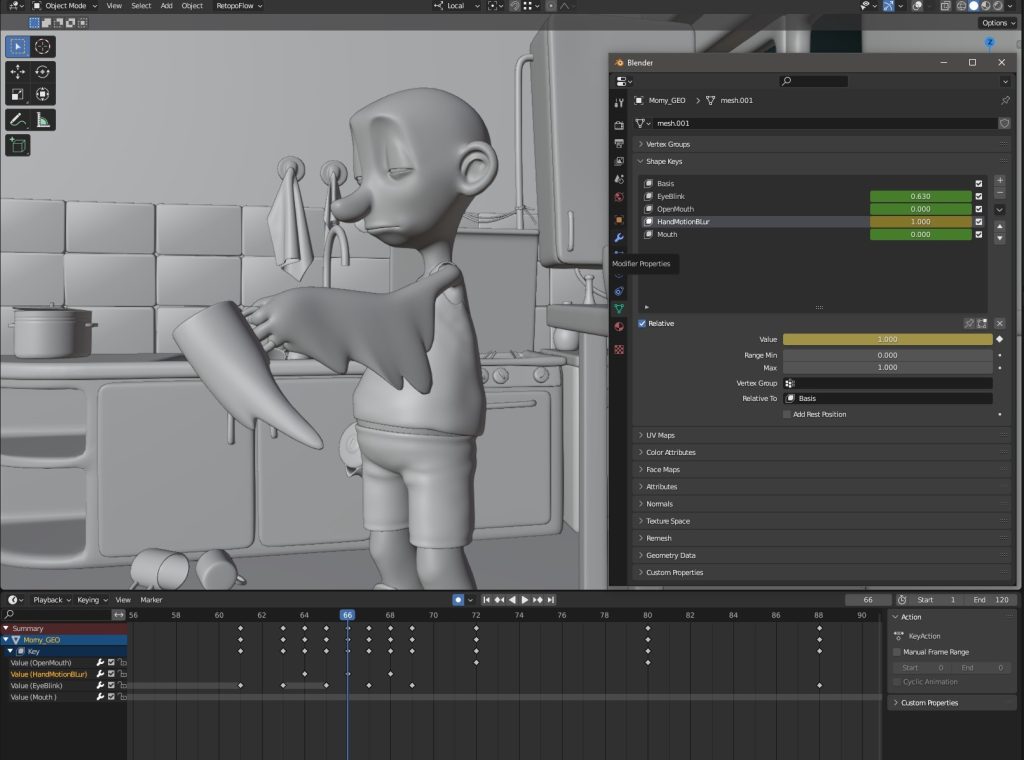
Task: Remove the selected shape key with minus
Action: coord(1000,193)
